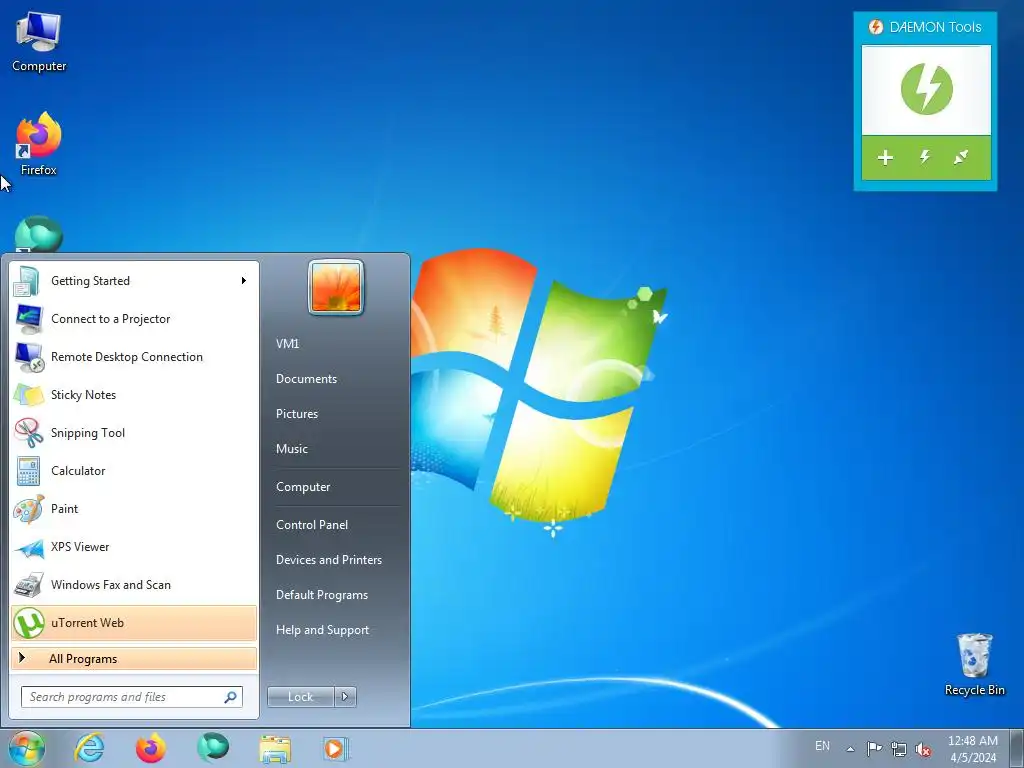Launch the Snipping Tool scissors icon
This screenshot has width=1024, height=768.
[x=29, y=433]
